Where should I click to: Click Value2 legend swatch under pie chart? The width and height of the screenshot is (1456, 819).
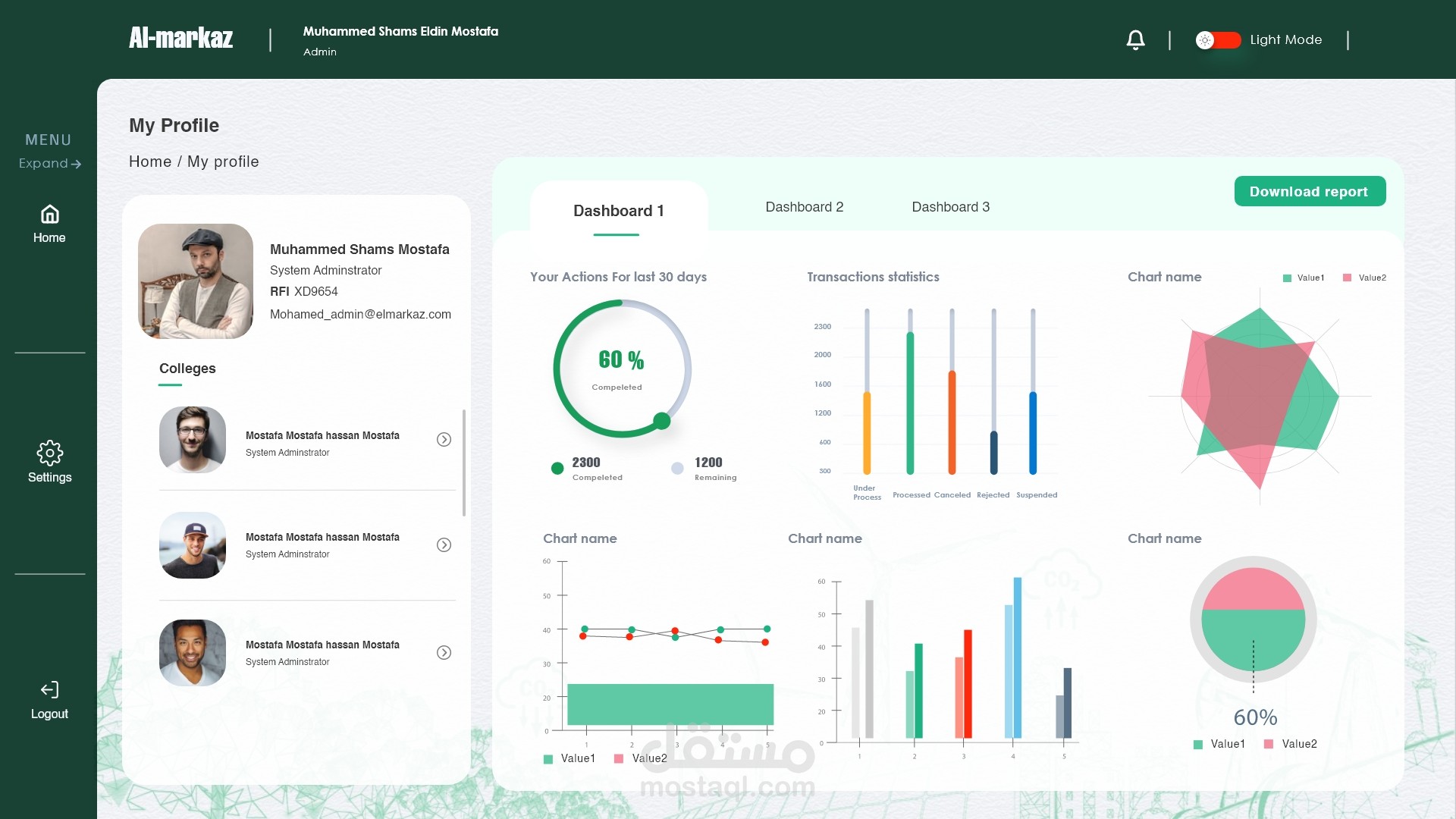tap(1269, 745)
